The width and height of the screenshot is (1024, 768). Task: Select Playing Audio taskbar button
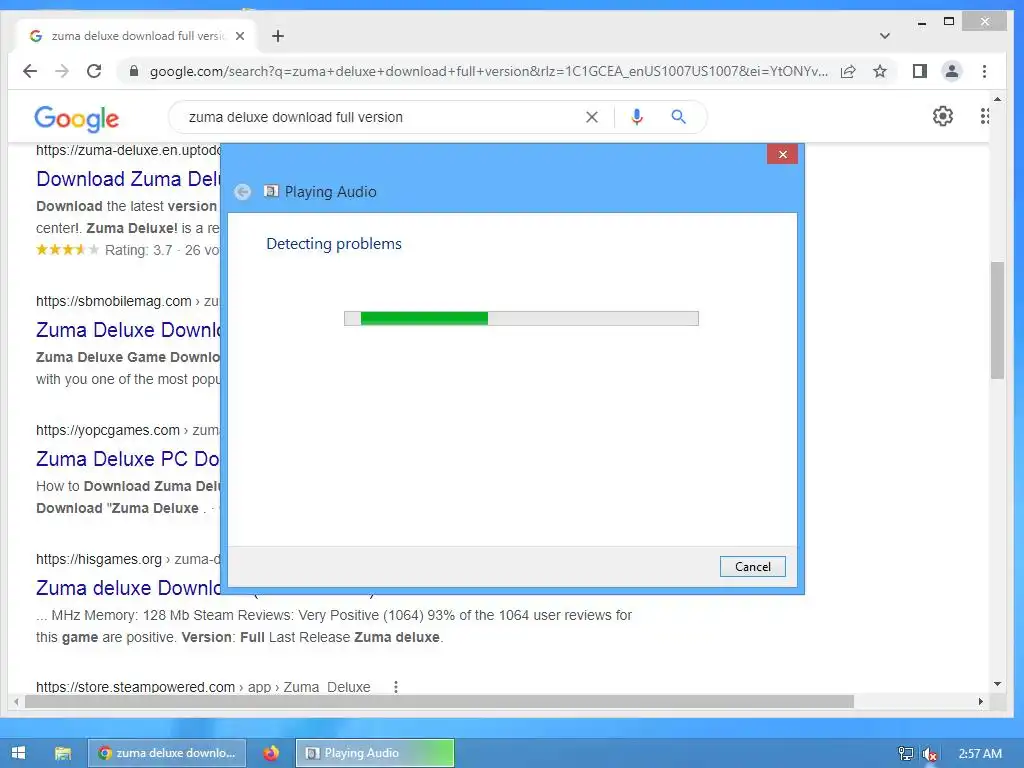[x=375, y=753]
